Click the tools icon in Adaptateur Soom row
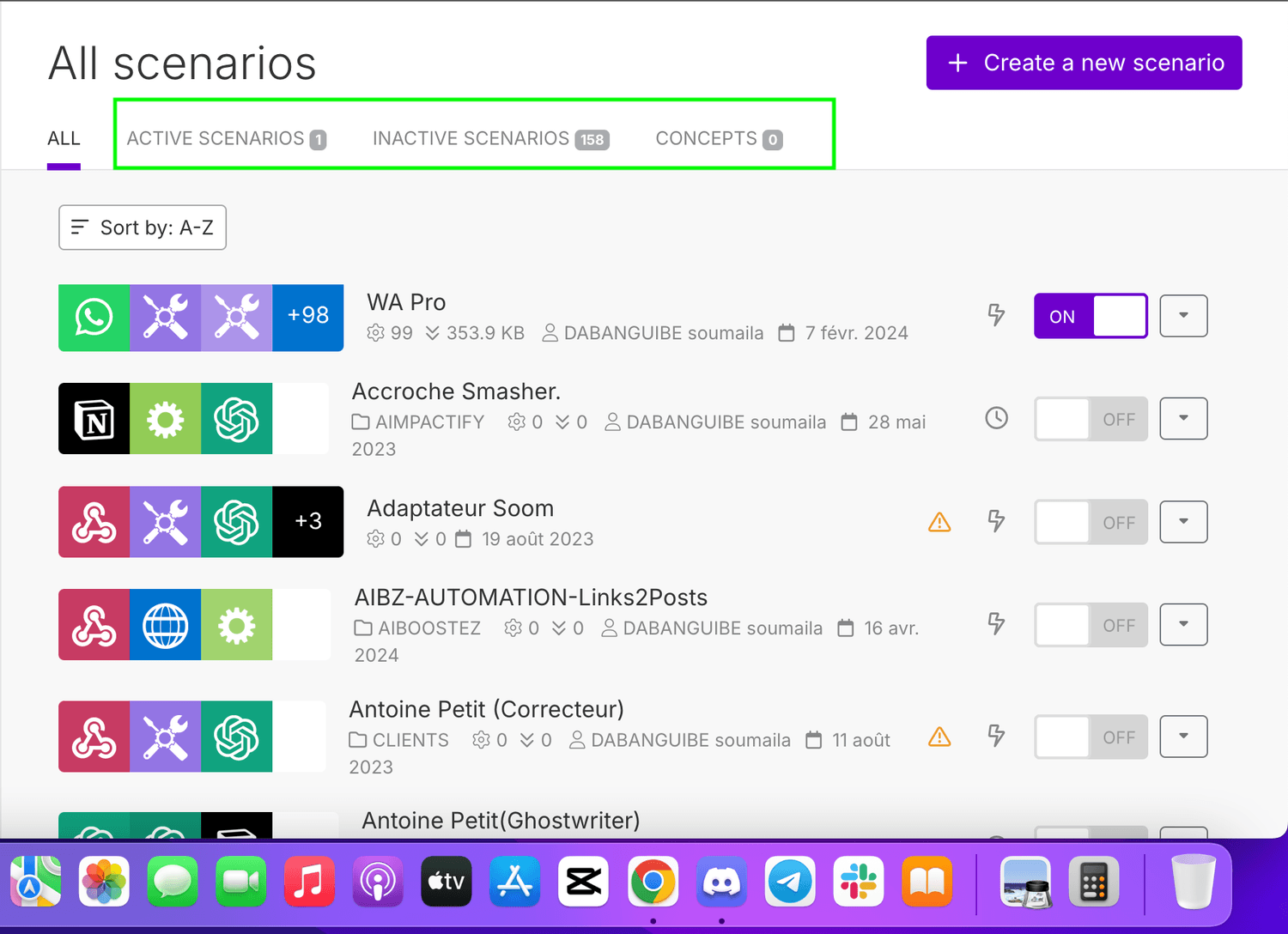This screenshot has height=934, width=1288. click(165, 522)
